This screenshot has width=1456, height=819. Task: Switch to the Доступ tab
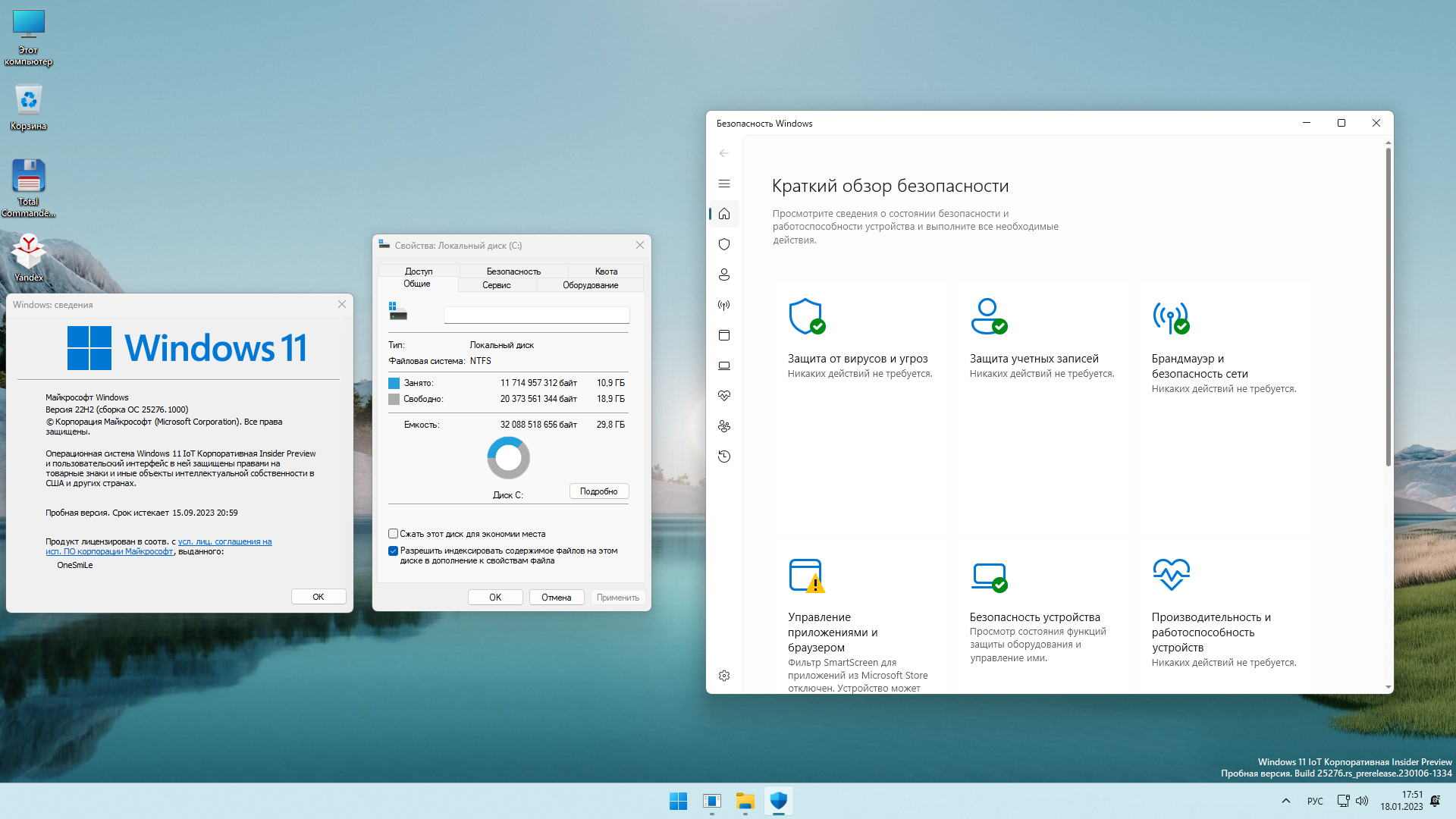(x=419, y=271)
